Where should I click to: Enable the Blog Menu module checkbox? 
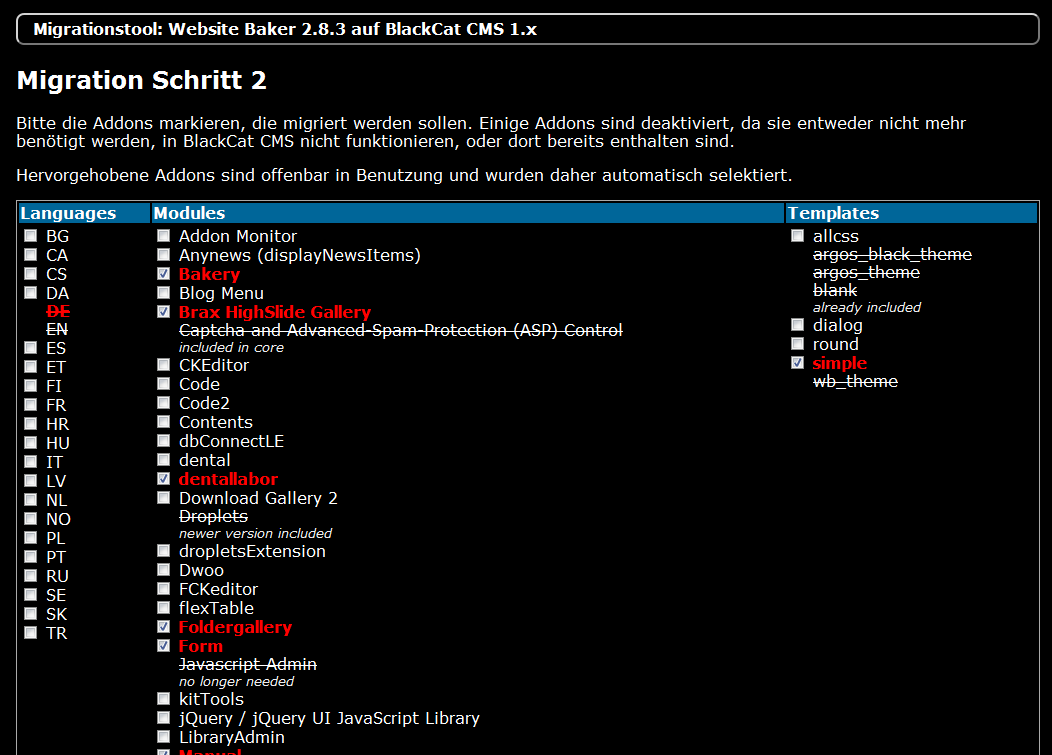164,293
